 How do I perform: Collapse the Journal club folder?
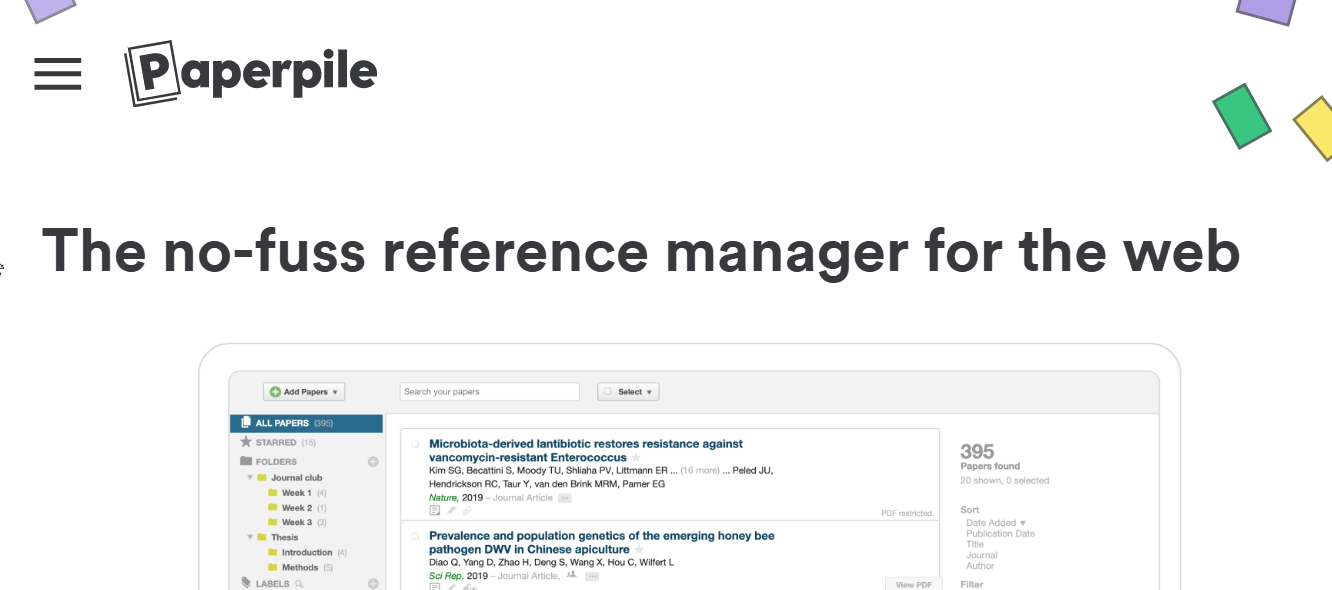point(250,478)
